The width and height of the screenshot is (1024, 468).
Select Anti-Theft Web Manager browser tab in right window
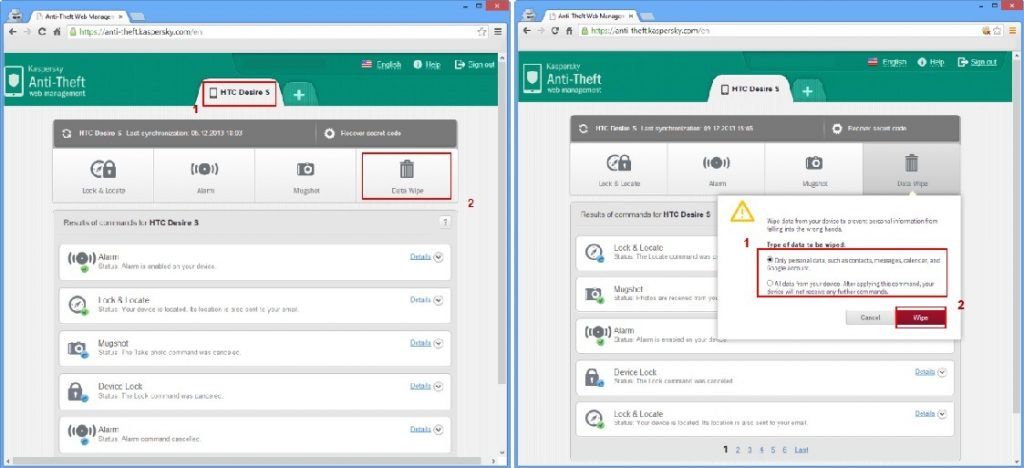click(590, 15)
